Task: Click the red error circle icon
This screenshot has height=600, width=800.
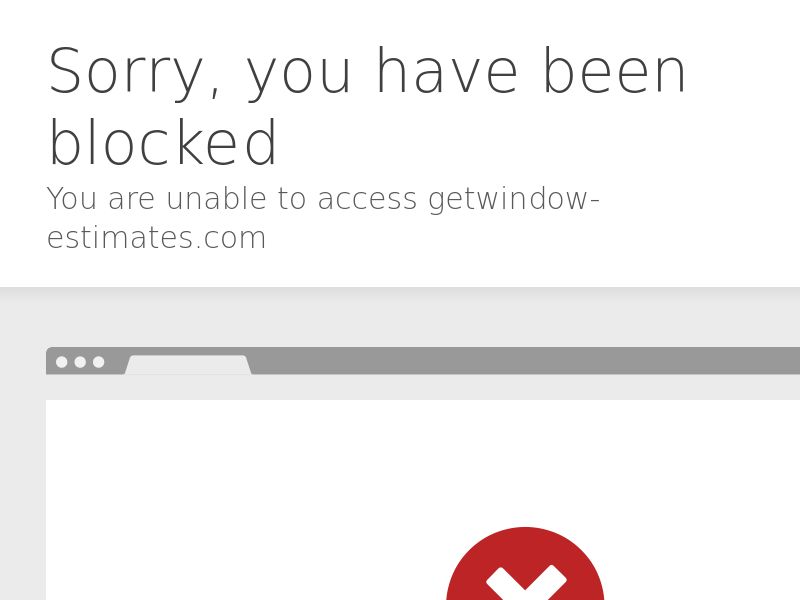Action: tap(525, 564)
